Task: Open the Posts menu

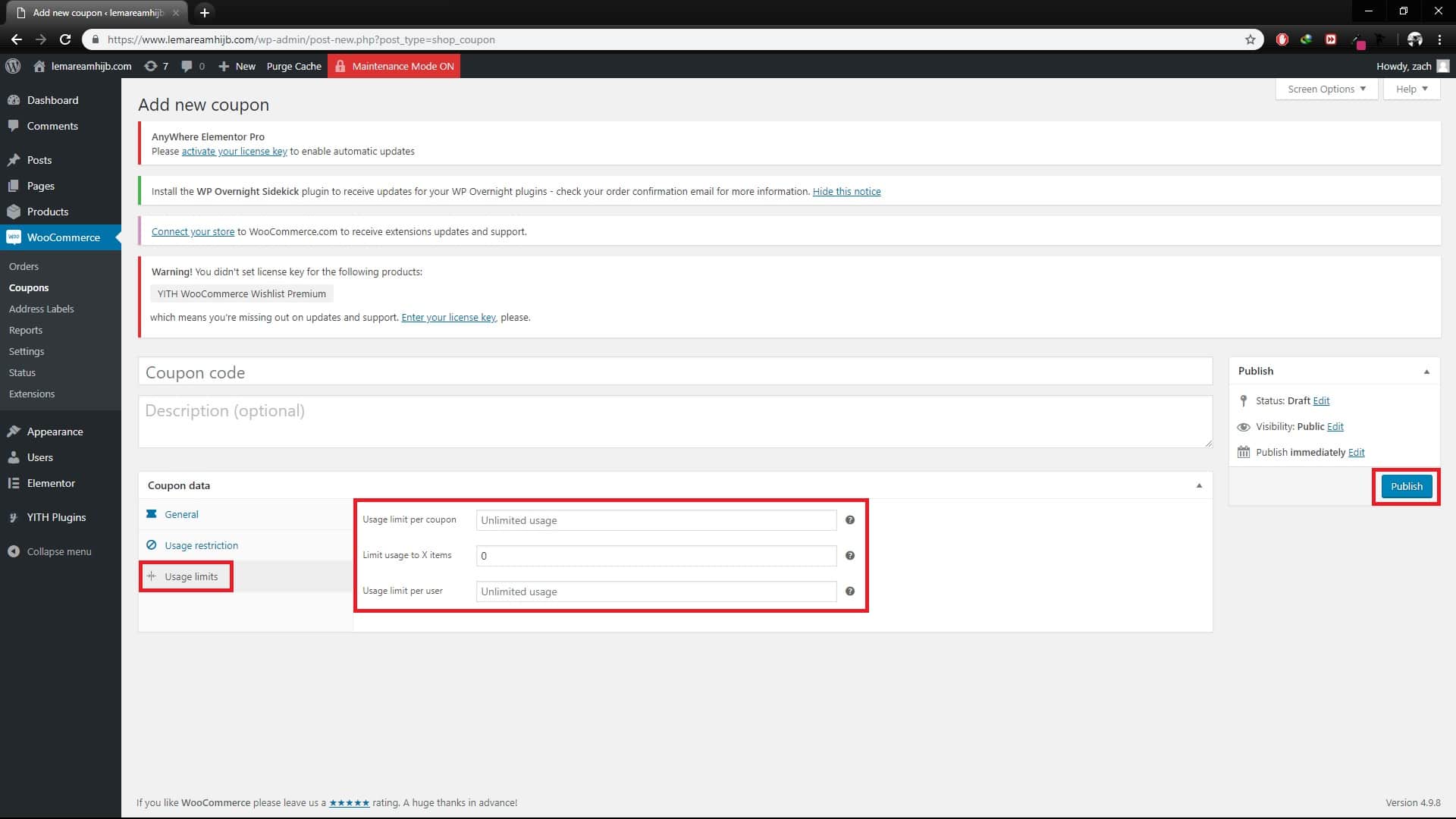Action: click(39, 160)
